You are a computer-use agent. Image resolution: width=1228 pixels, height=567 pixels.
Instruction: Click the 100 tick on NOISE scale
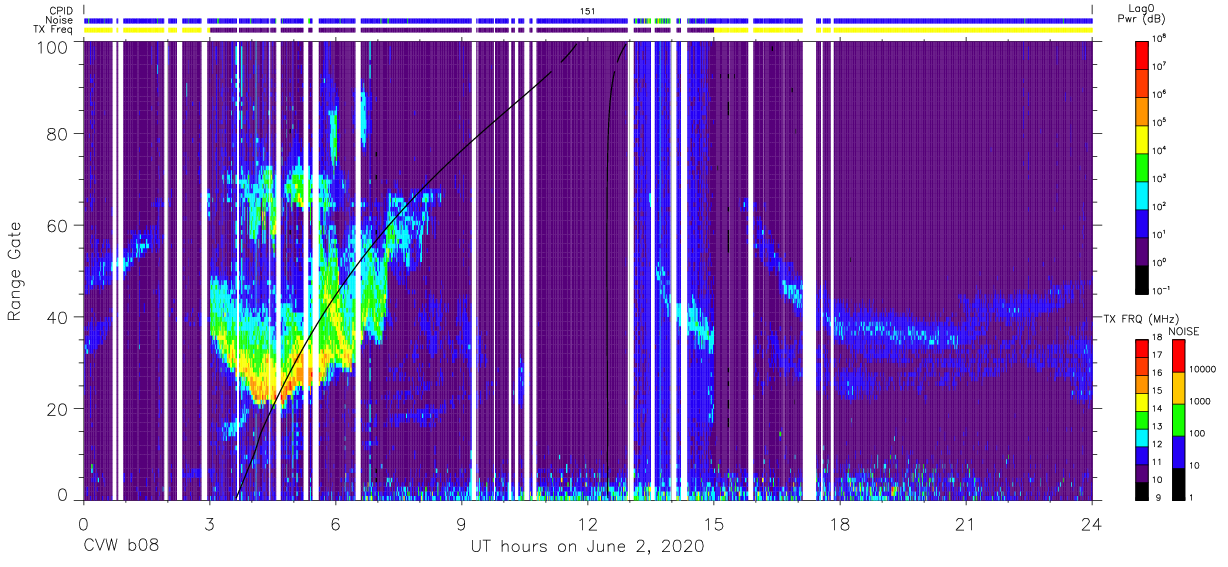[1197, 434]
